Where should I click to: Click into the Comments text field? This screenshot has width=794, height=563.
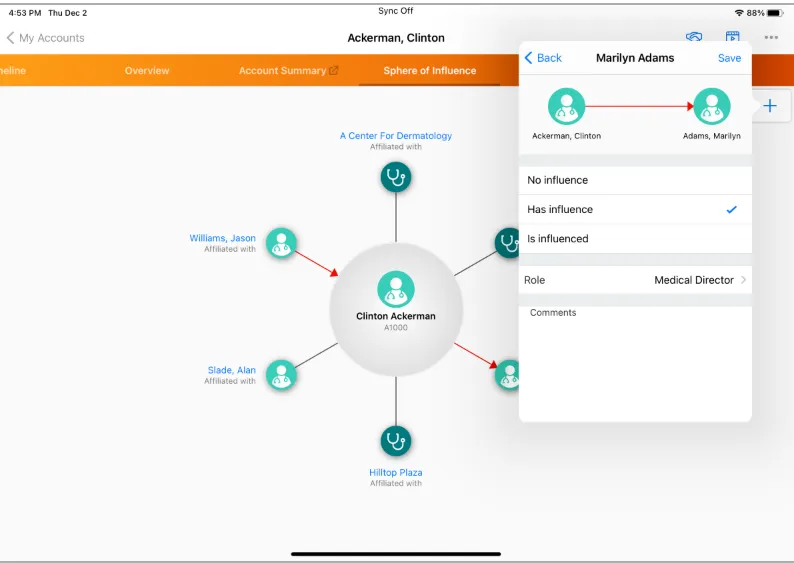(635, 362)
